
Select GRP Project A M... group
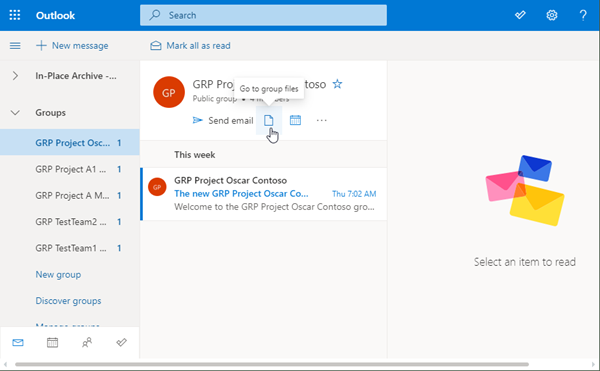pos(70,195)
